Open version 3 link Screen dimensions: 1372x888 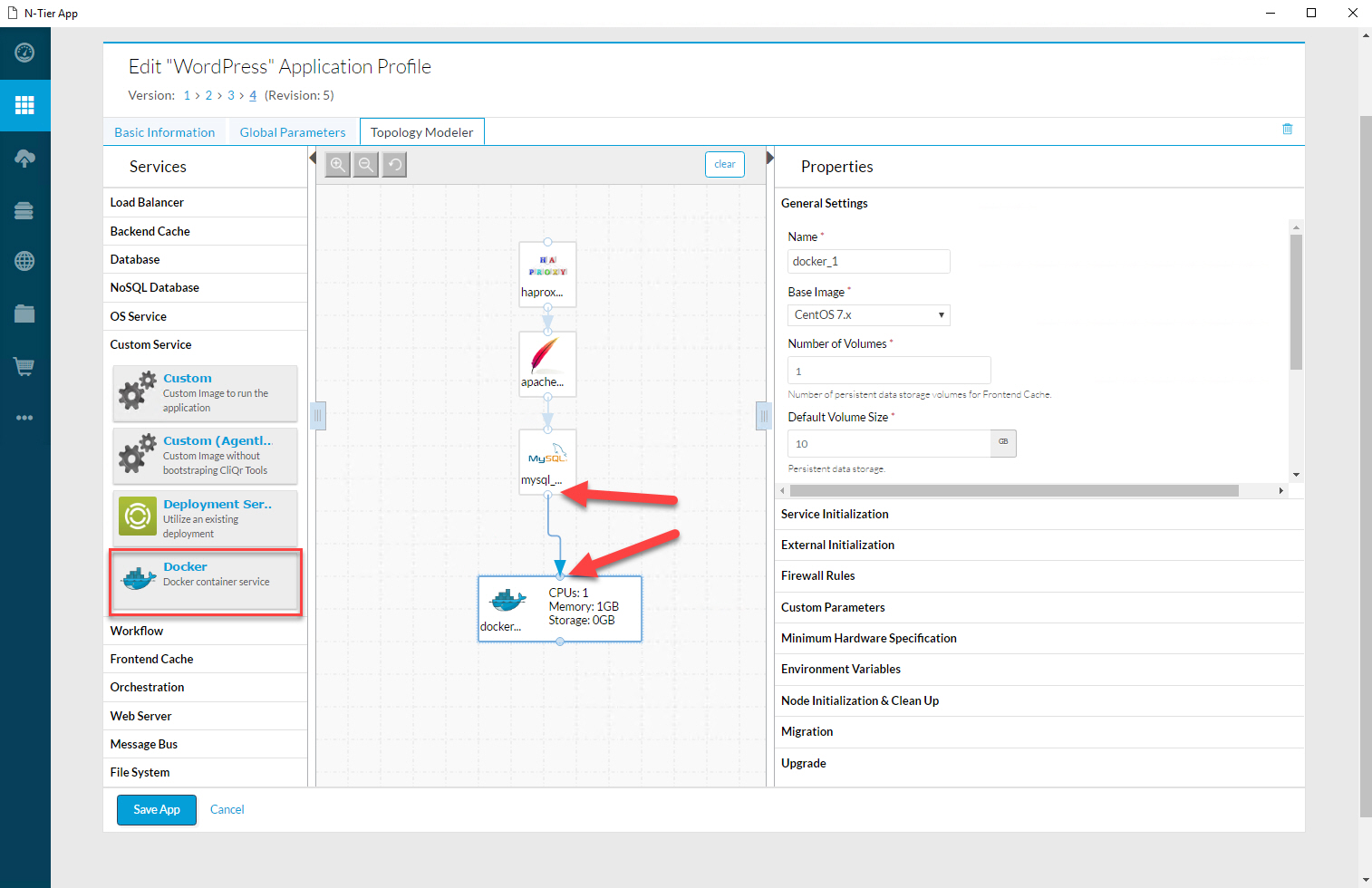[231, 95]
